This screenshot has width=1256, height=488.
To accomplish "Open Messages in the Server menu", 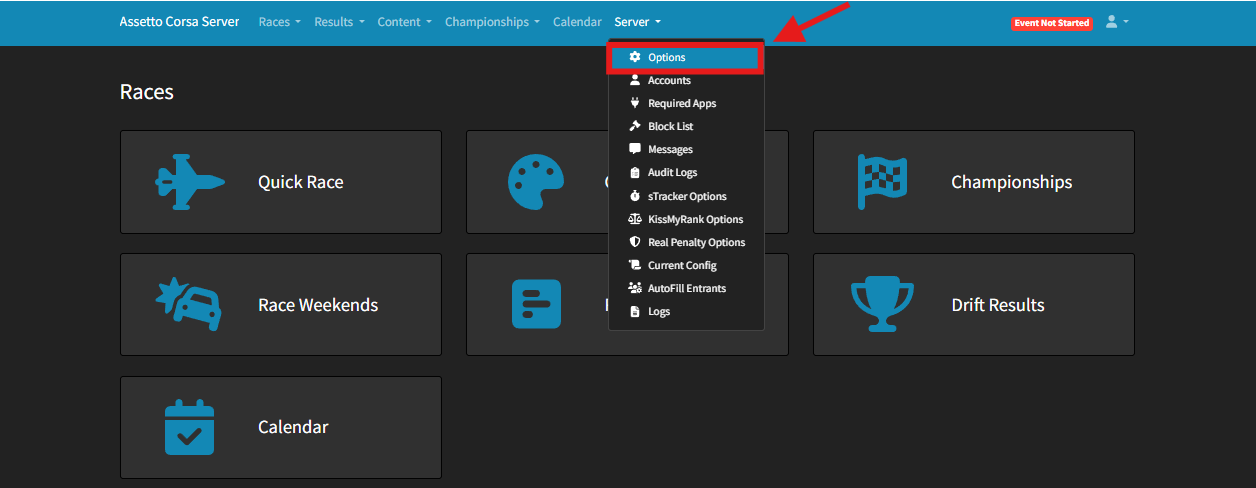I will click(x=686, y=150).
